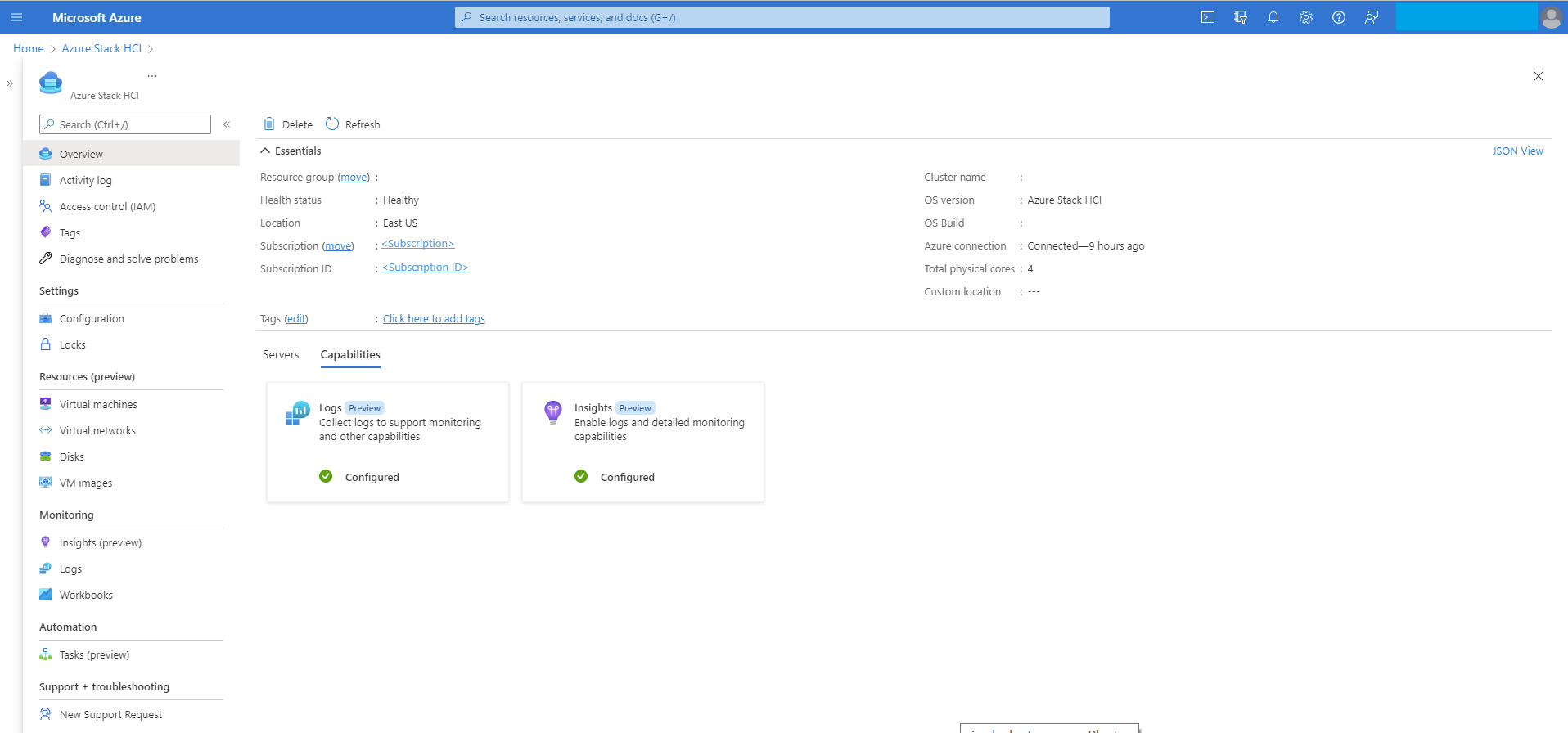
Task: Switch to the Servers tab
Action: click(281, 355)
